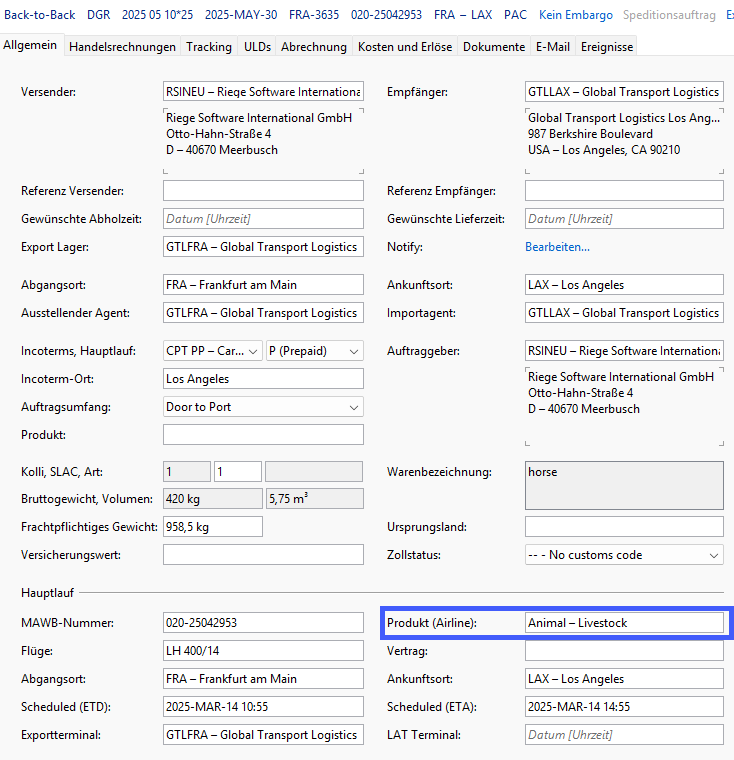This screenshot has height=760, width=734.
Task: Focus the Versicherungswert field
Action: click(x=263, y=555)
